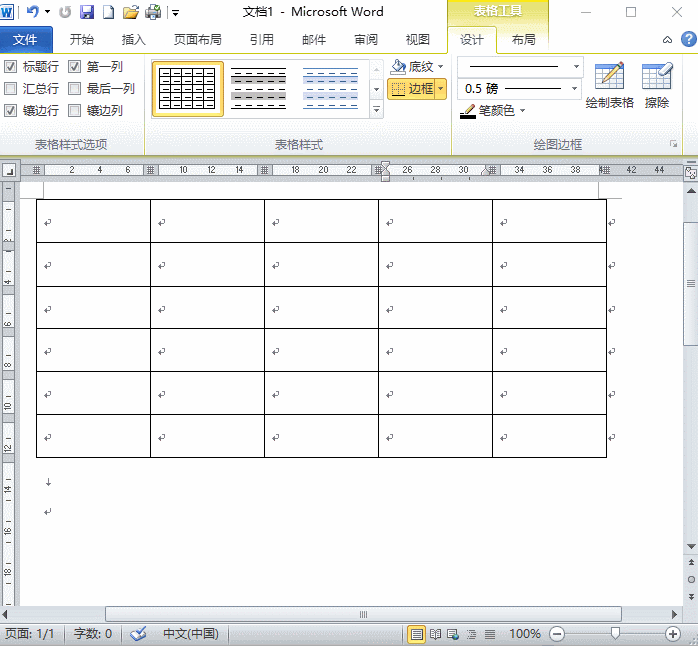Click zoom out minus button
This screenshot has width=698, height=646.
click(556, 634)
